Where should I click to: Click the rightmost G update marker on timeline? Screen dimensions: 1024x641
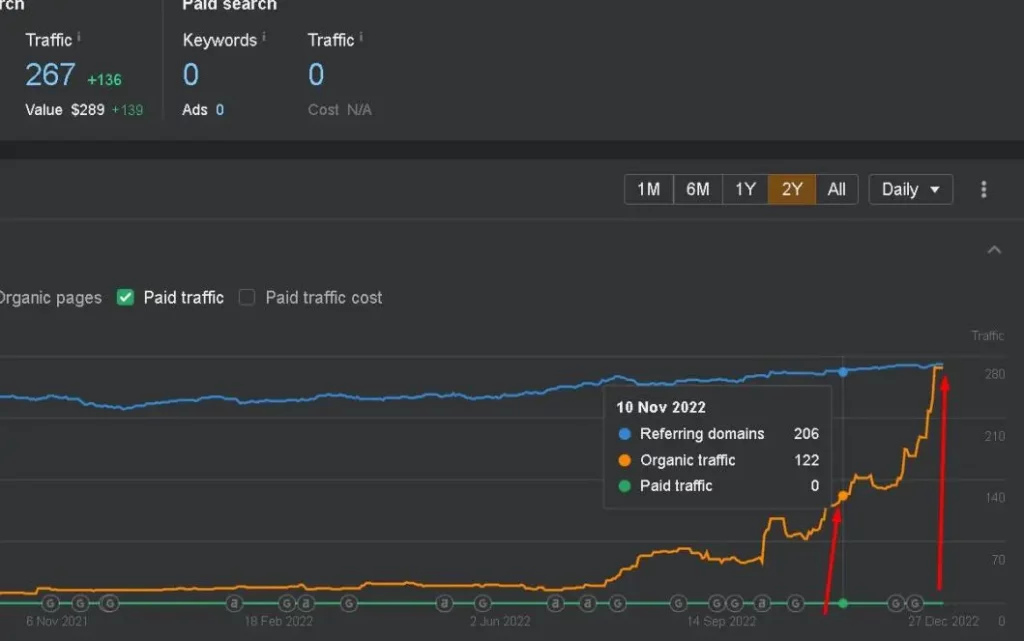(x=915, y=603)
